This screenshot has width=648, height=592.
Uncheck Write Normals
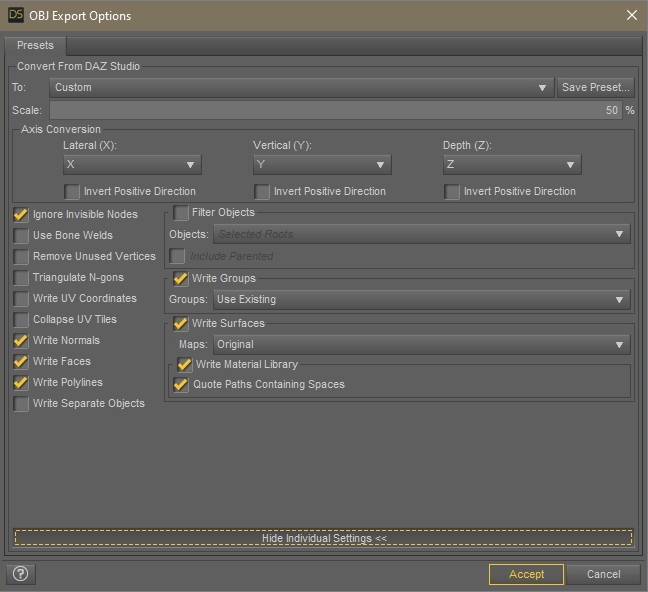tap(21, 341)
